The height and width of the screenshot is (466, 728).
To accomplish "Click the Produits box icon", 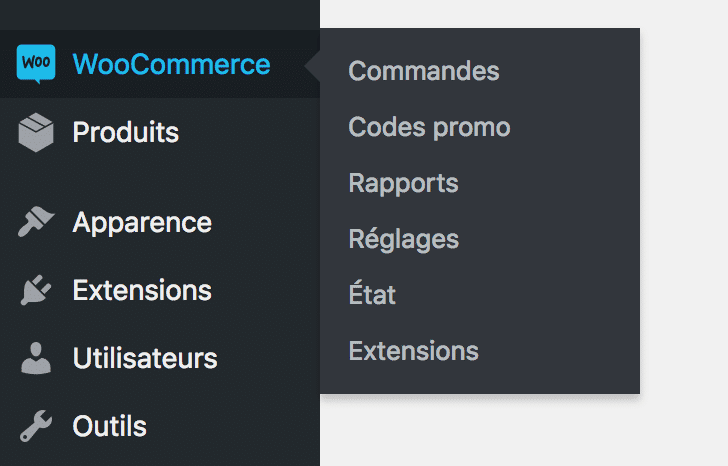I will click(36, 132).
